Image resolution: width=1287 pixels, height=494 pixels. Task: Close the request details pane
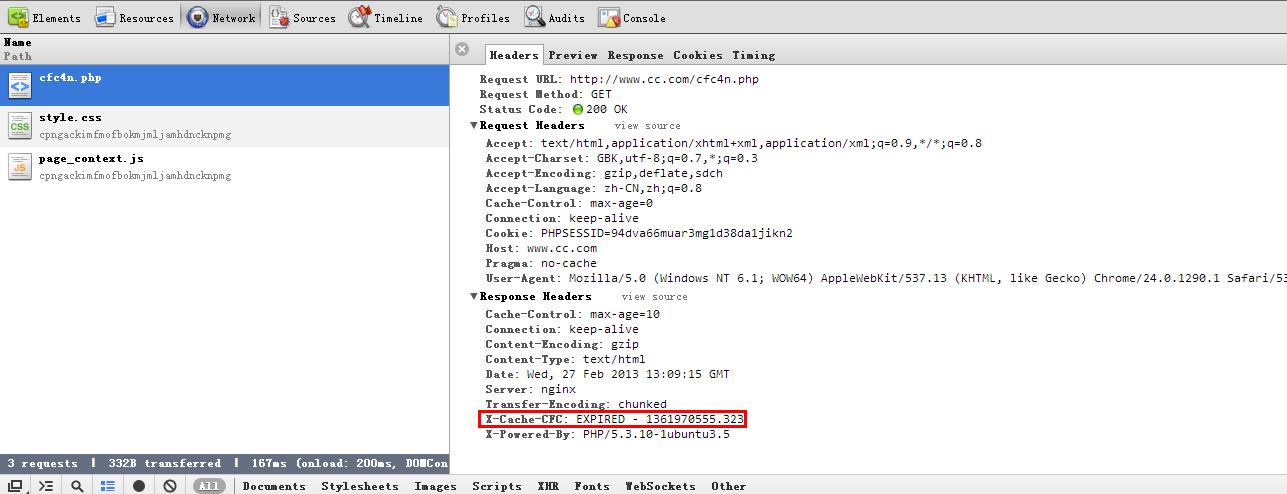click(462, 49)
